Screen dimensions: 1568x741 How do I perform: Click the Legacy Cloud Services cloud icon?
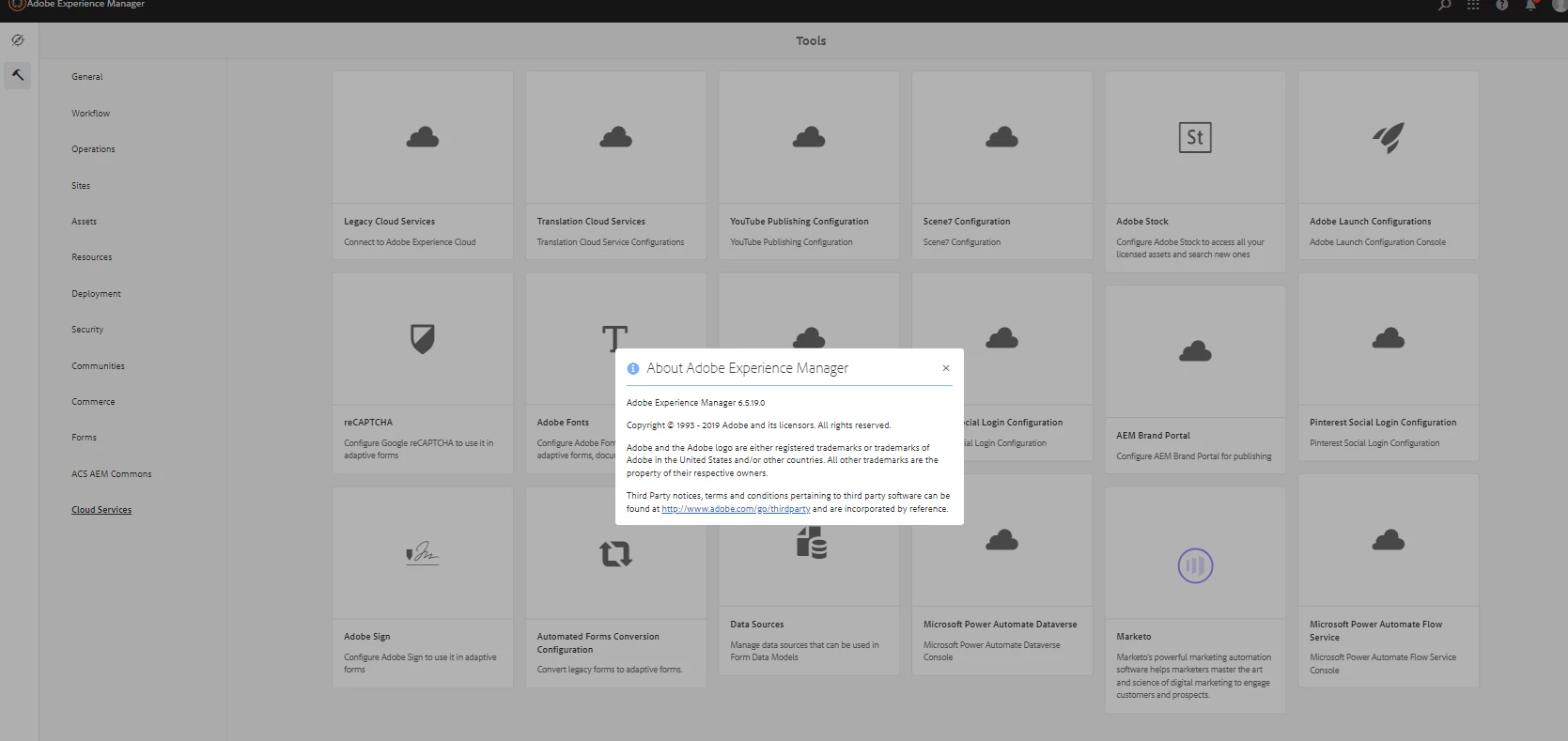tap(423, 138)
